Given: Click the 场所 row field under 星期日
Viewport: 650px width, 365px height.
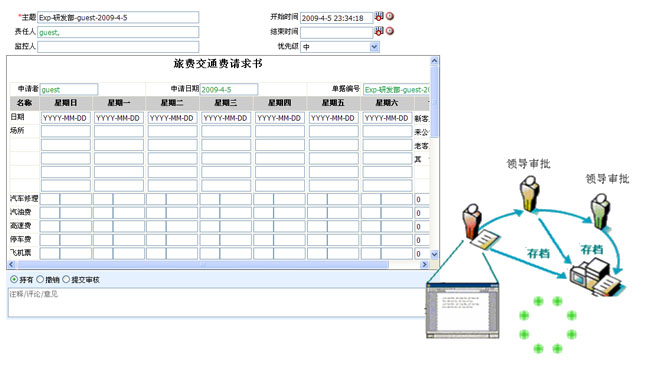Looking at the screenshot, I should 65,131.
